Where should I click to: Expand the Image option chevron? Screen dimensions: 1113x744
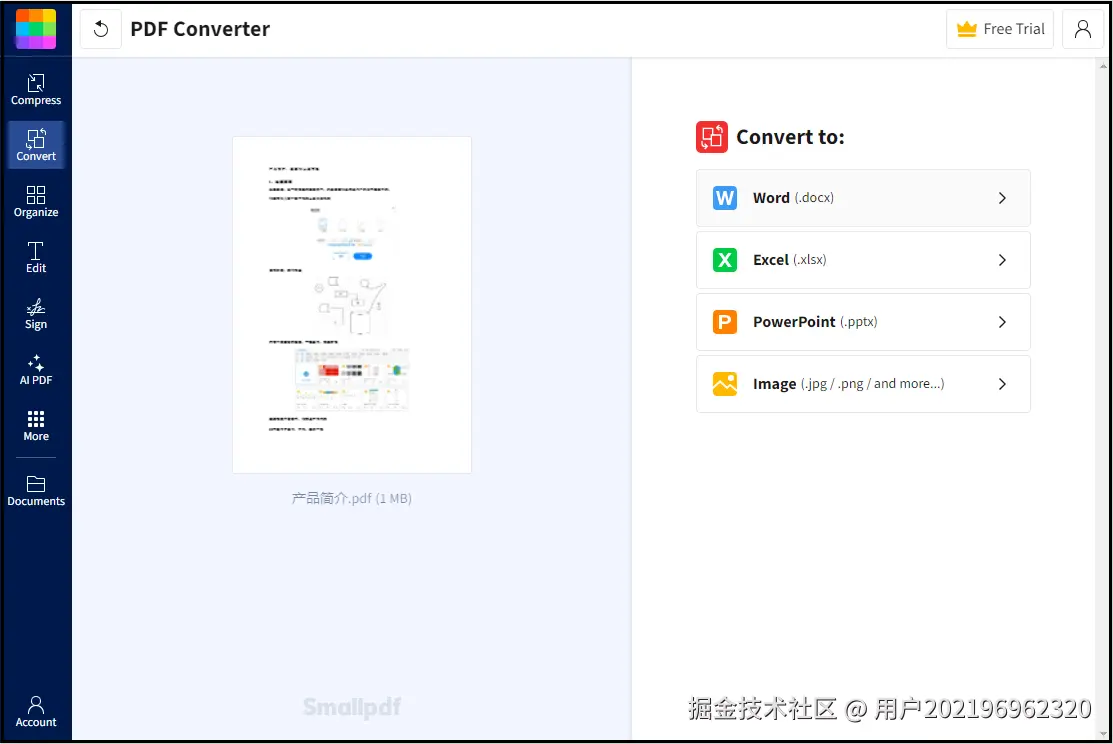coord(1002,384)
